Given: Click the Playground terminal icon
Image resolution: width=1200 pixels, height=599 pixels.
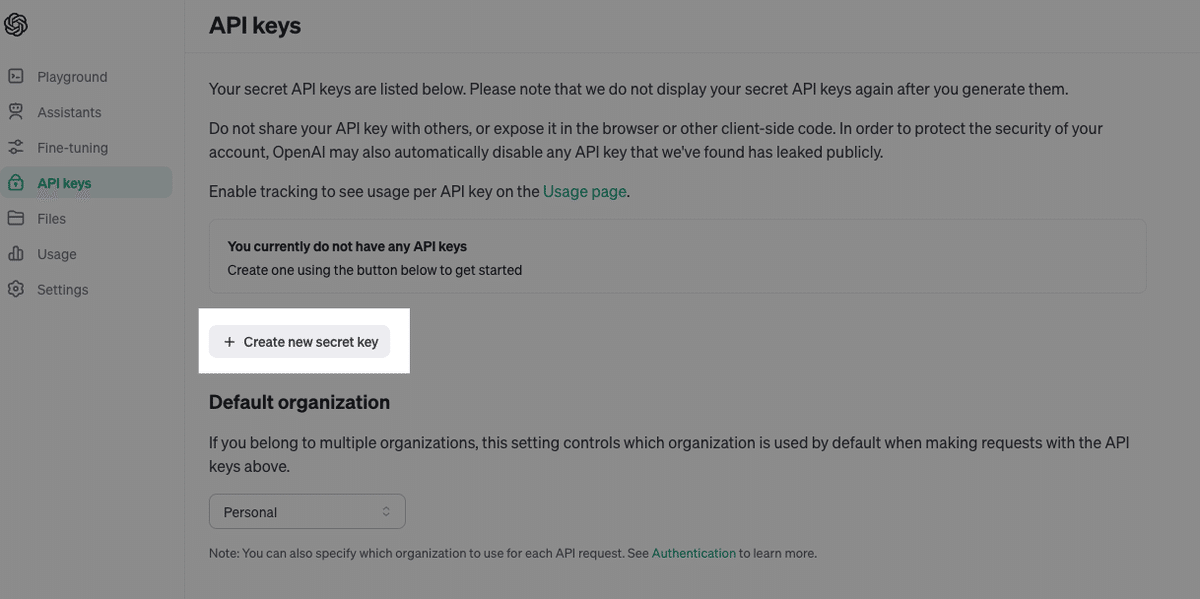Looking at the screenshot, I should tap(16, 76).
